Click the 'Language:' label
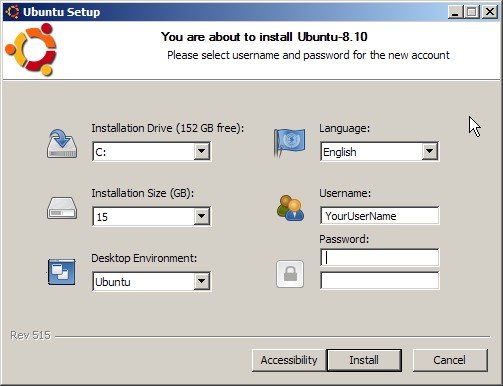Viewport: 503px width, 386px height. click(345, 128)
